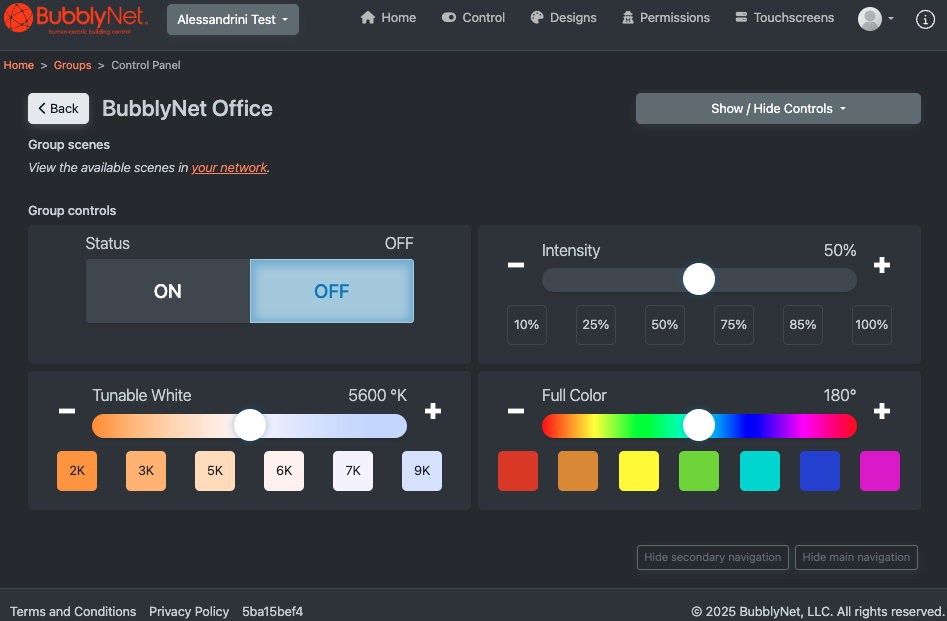The width and height of the screenshot is (947, 621).
Task: Open the Alessandrini Test network selector
Action: [x=232, y=19]
